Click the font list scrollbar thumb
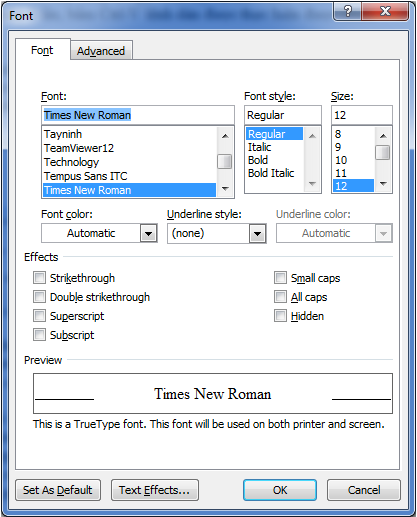This screenshot has width=417, height=517. (225, 162)
